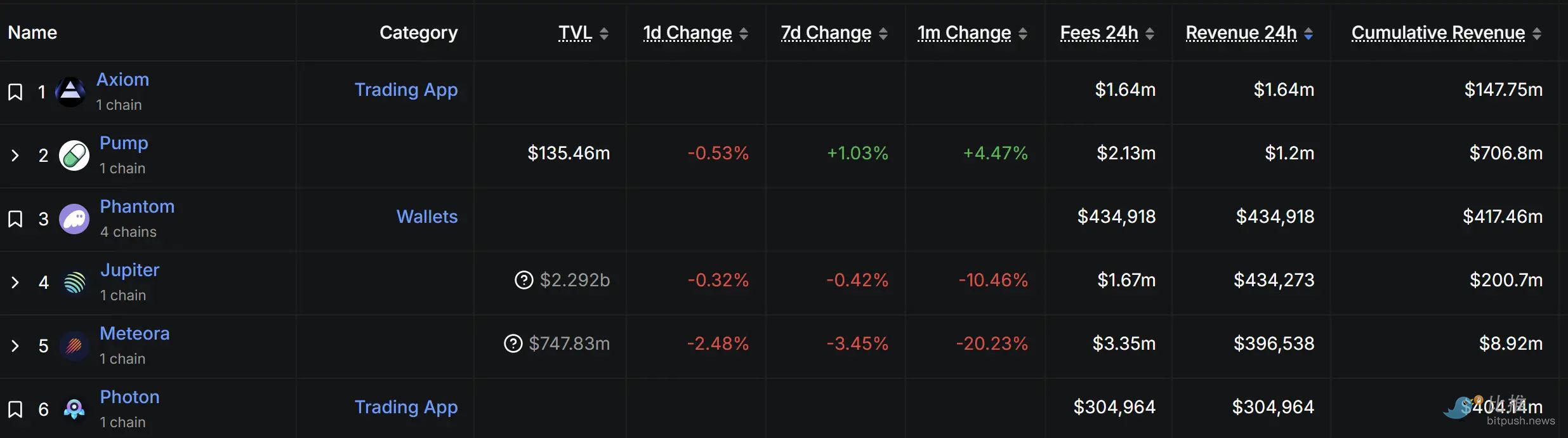This screenshot has height=438, width=1568.
Task: Expand the Jupiter row
Action: pyautogui.click(x=15, y=282)
